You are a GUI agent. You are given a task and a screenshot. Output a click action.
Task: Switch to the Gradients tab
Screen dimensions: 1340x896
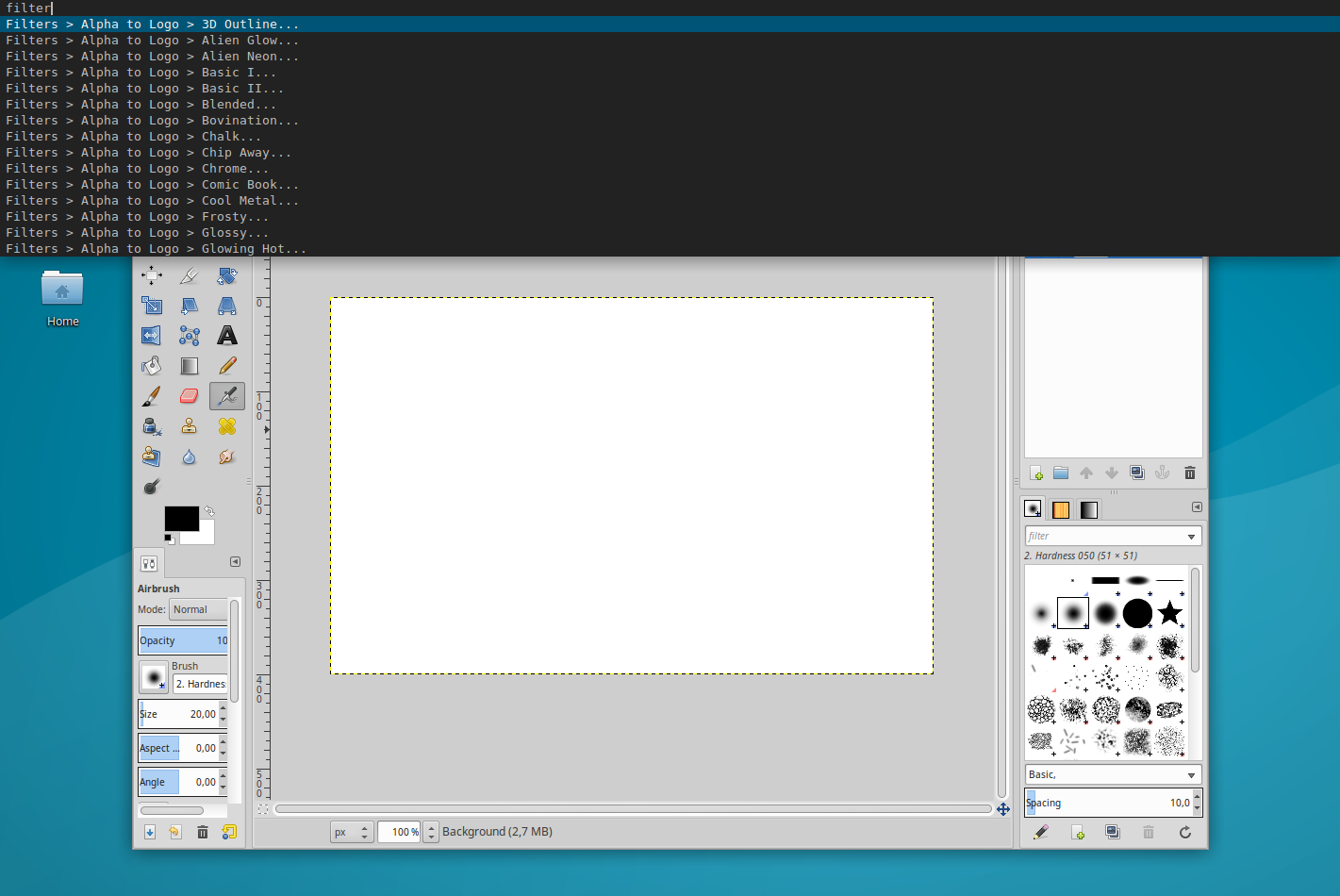pyautogui.click(x=1087, y=507)
